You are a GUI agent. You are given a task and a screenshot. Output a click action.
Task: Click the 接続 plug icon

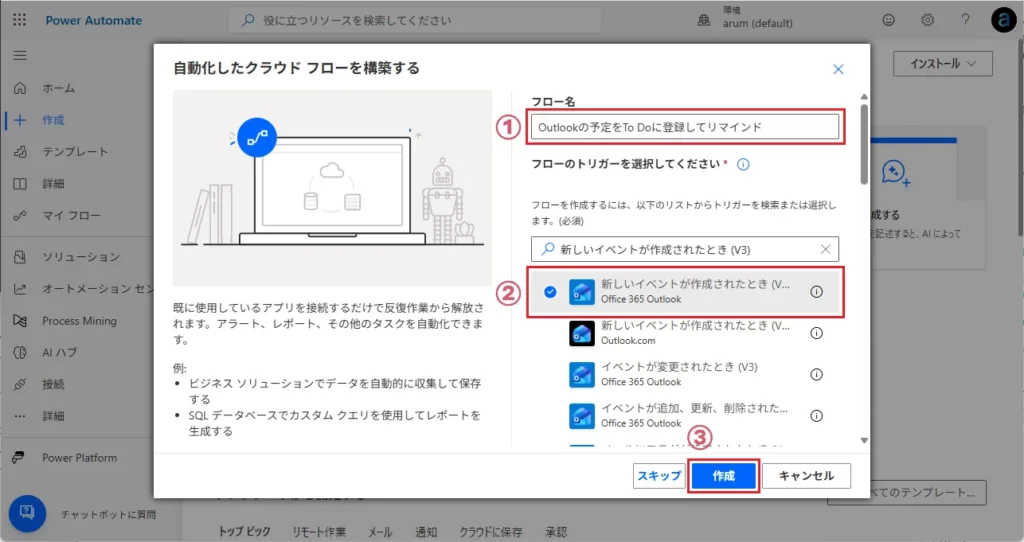click(x=20, y=384)
